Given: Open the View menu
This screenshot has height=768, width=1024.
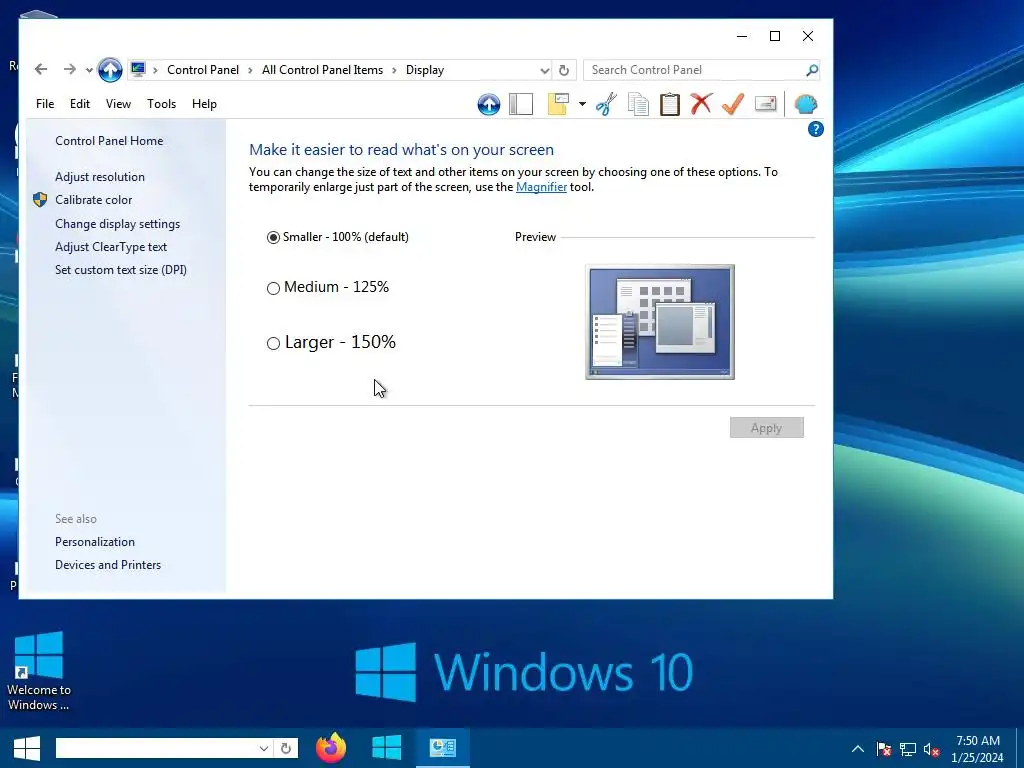Looking at the screenshot, I should tap(118, 104).
